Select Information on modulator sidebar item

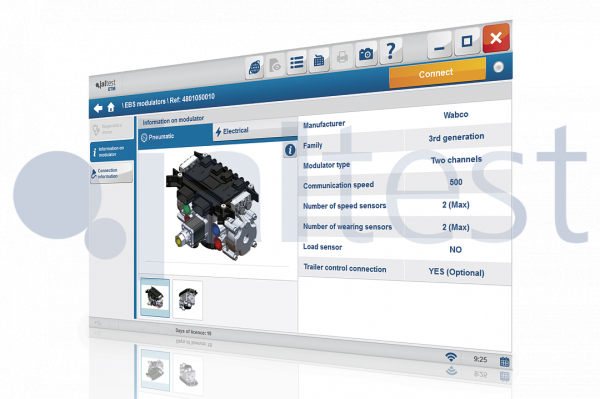tap(112, 151)
